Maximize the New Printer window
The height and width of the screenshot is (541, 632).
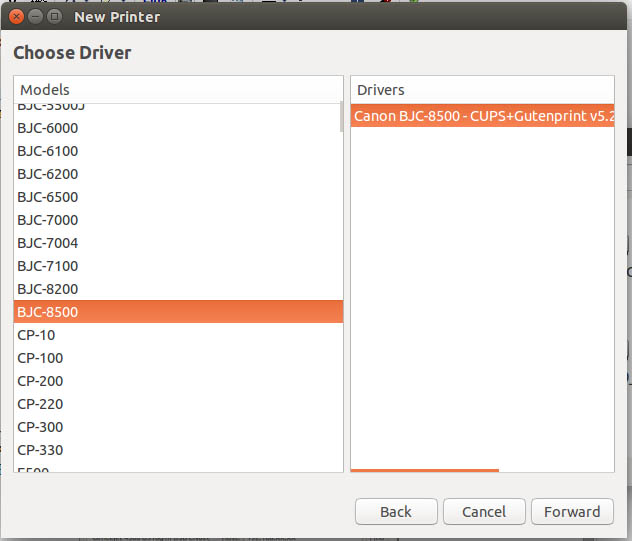54,17
